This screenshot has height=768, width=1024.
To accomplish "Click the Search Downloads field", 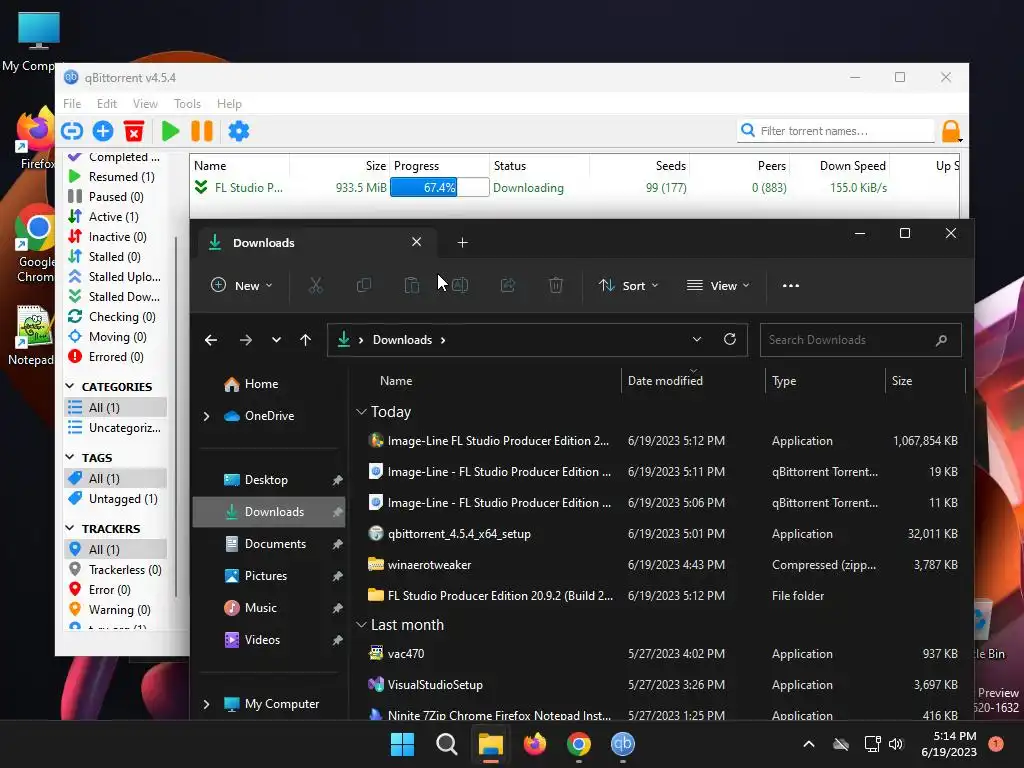I will pos(860,340).
